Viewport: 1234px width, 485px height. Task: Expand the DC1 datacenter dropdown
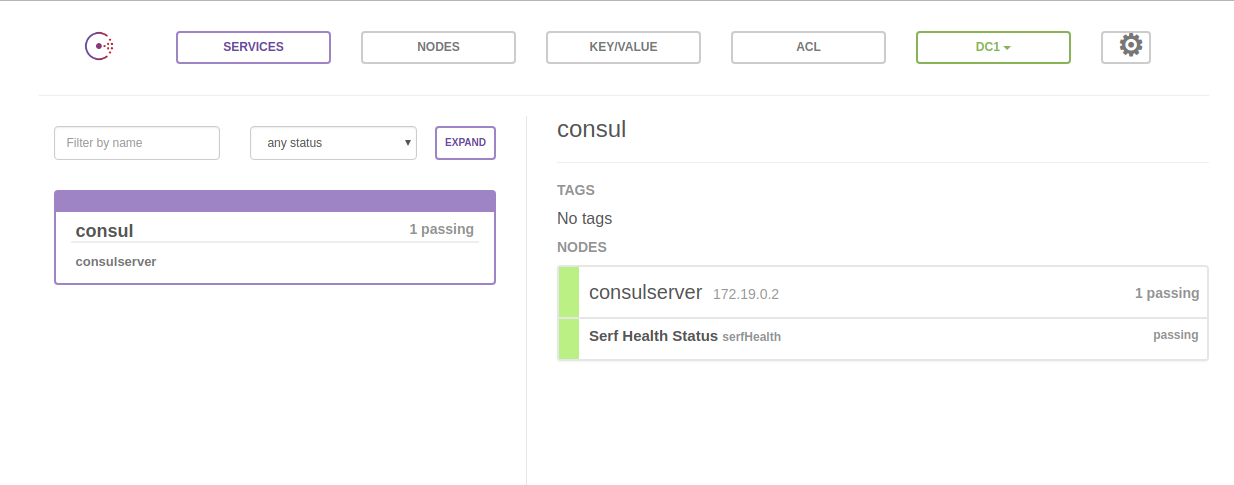coord(993,47)
